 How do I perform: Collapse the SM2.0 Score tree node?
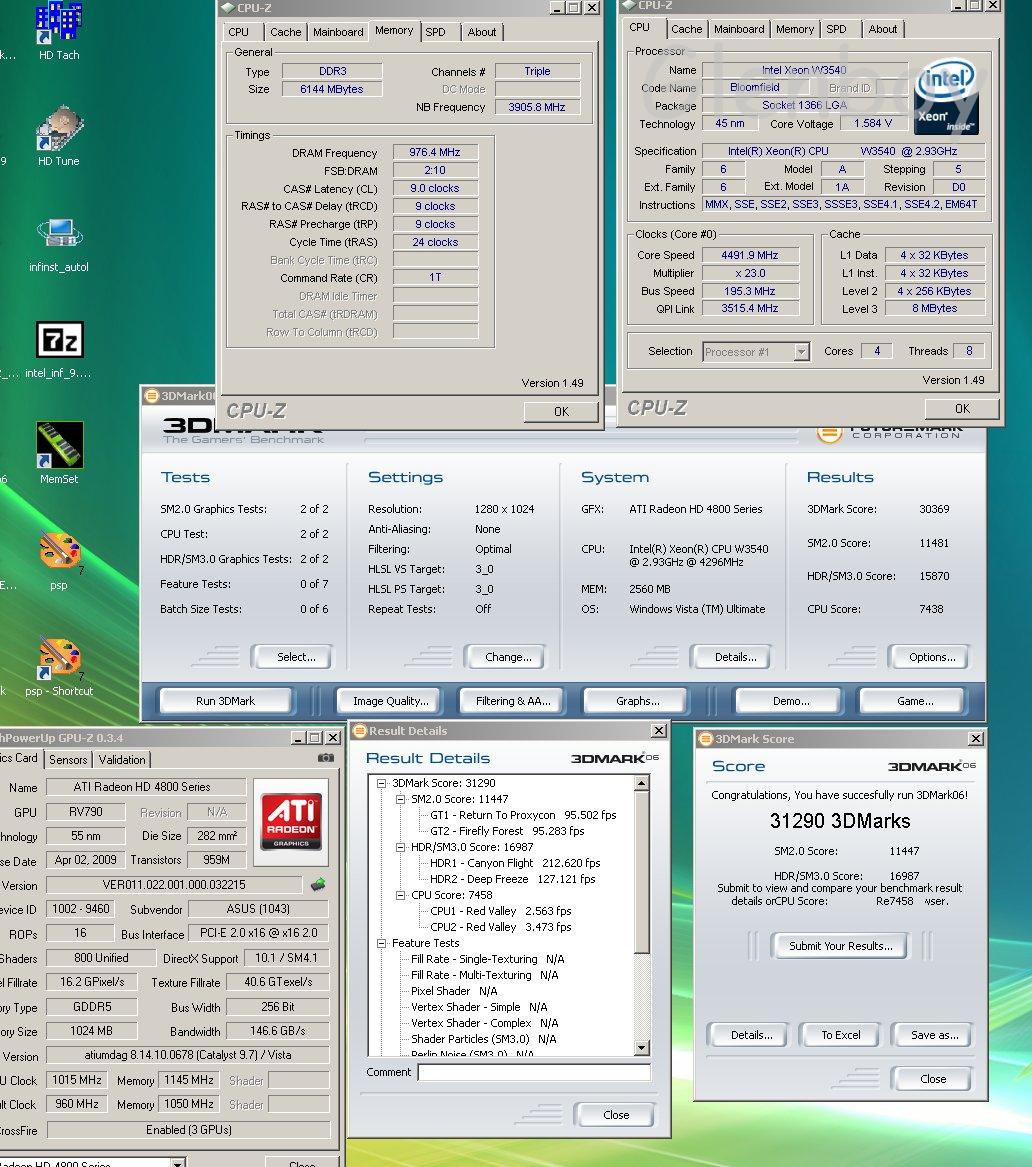401,799
